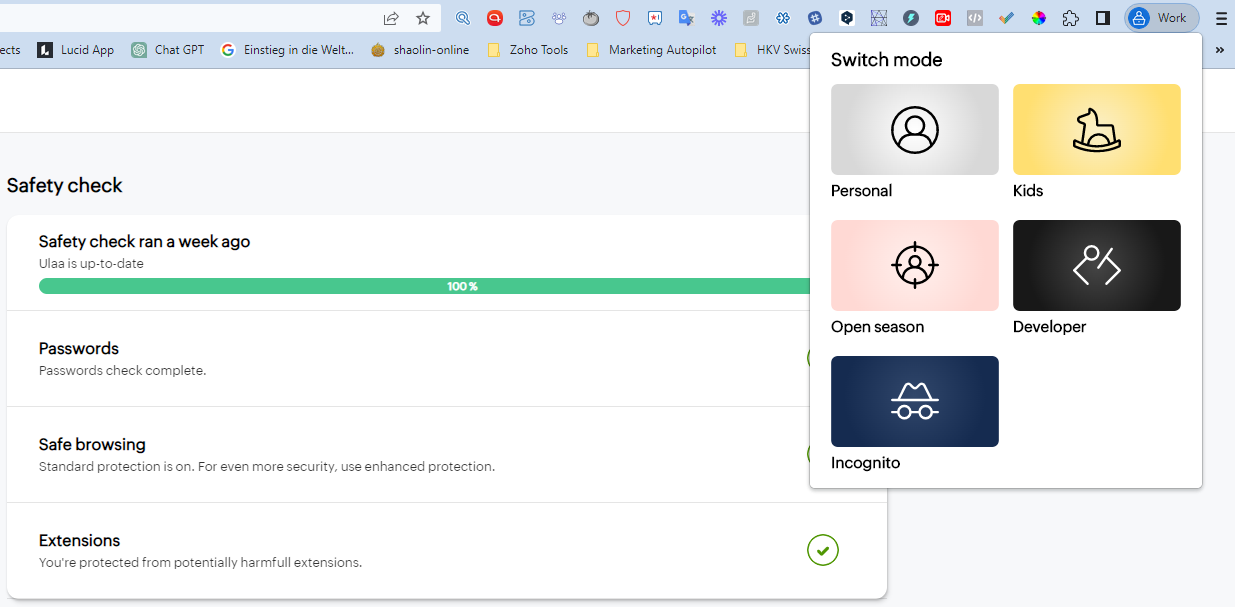Toggle the side panel icon
Viewport: 1235px width, 607px height.
1103,18
